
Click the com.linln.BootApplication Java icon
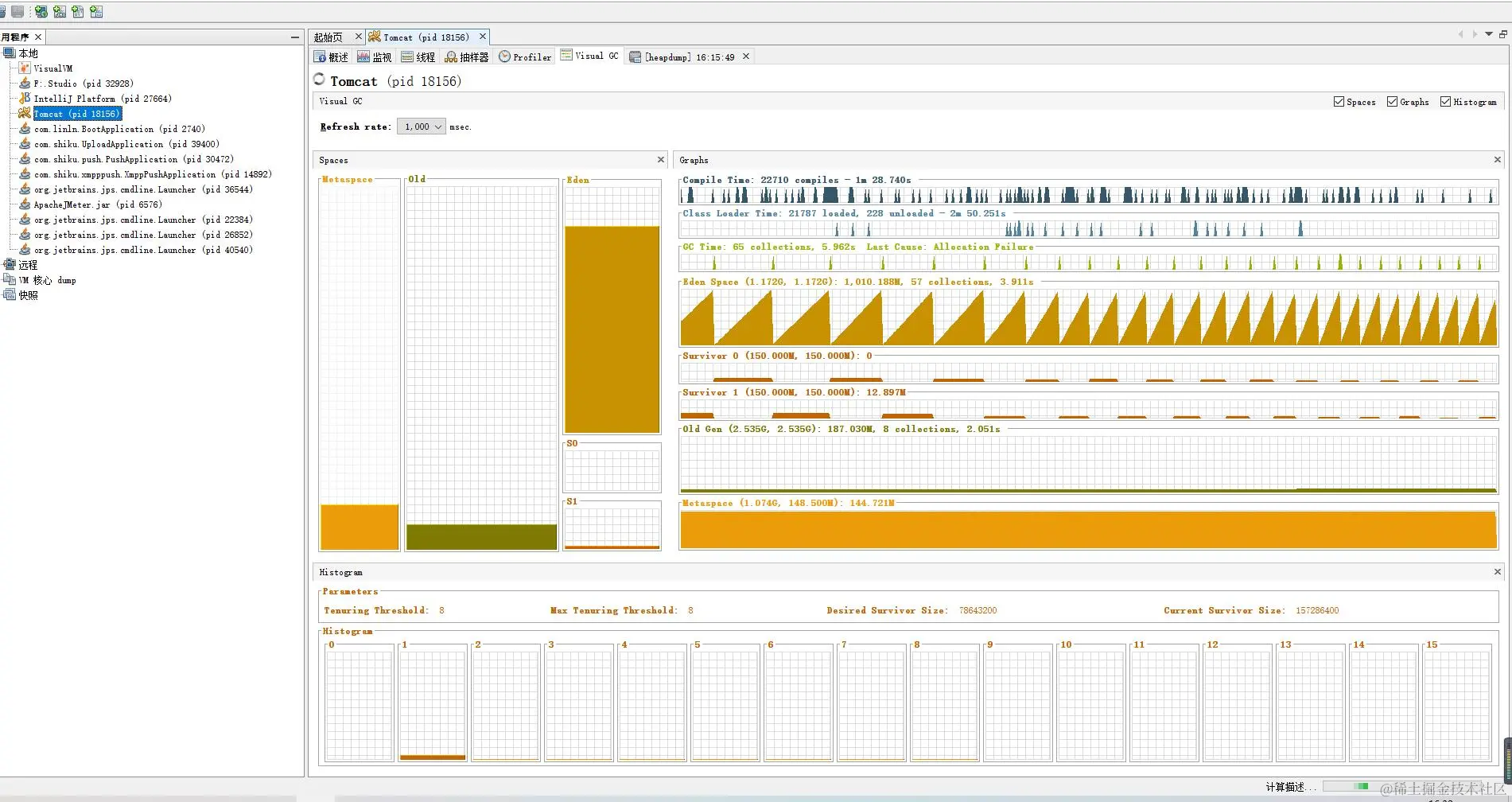(25, 129)
